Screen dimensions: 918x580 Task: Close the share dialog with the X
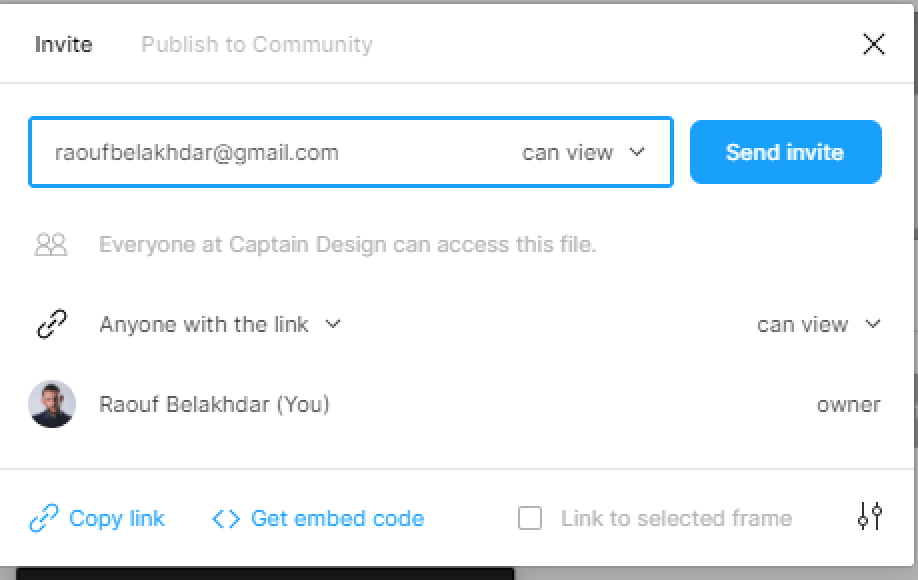874,44
